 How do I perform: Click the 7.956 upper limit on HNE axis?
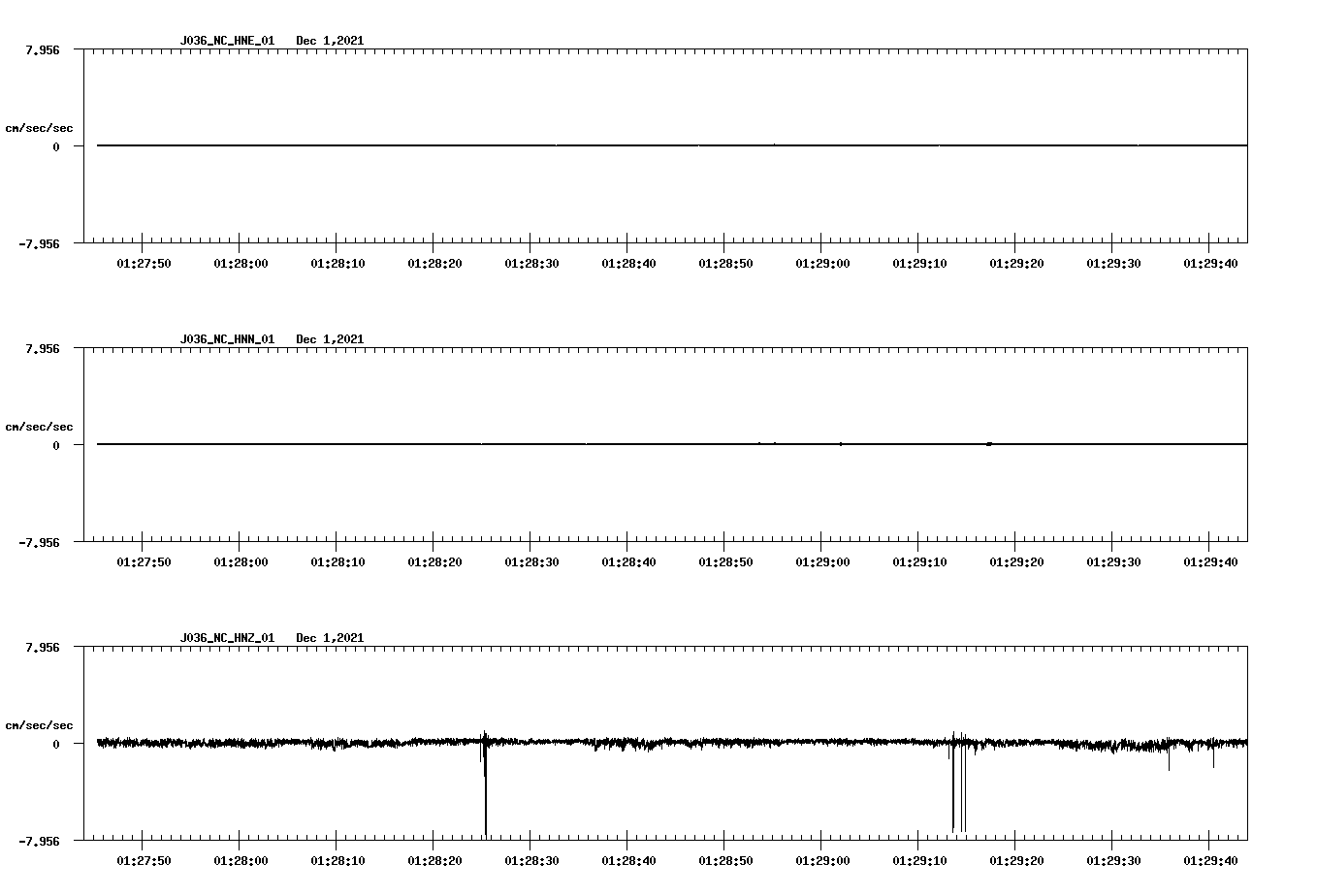(43, 49)
